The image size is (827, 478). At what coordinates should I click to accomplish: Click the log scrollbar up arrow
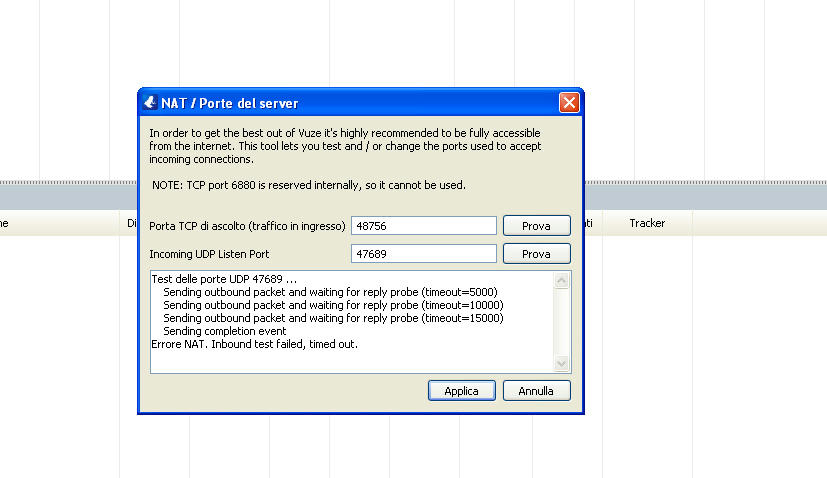click(x=561, y=280)
